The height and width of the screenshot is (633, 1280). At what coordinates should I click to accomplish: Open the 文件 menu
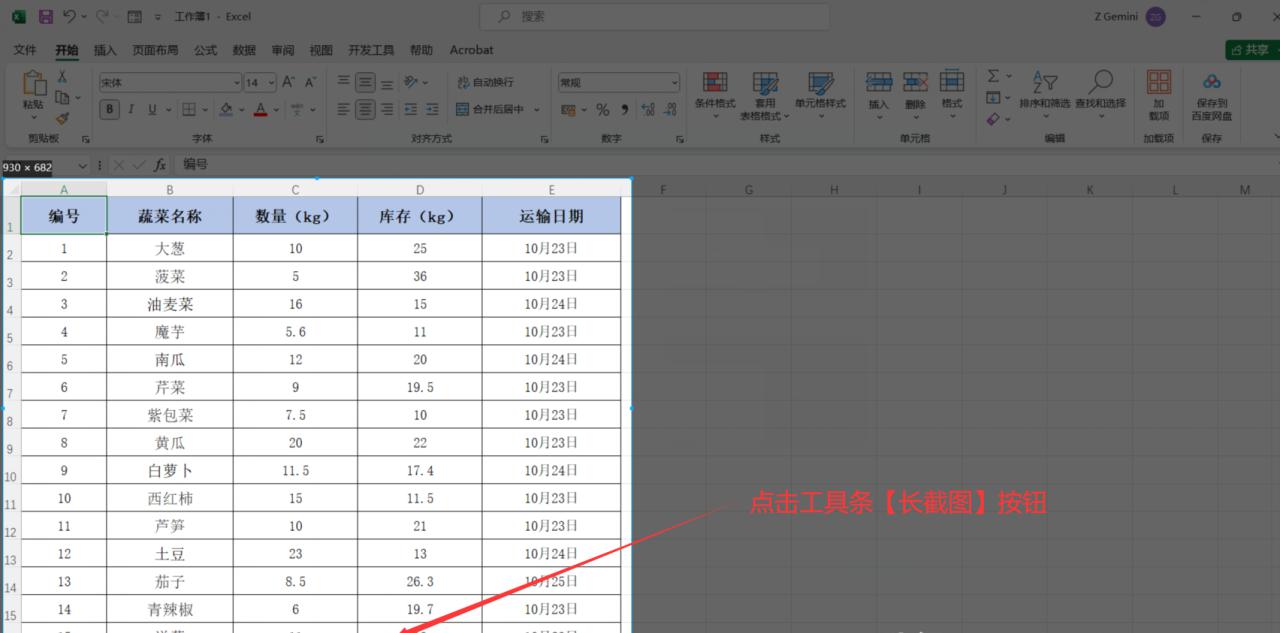point(25,50)
